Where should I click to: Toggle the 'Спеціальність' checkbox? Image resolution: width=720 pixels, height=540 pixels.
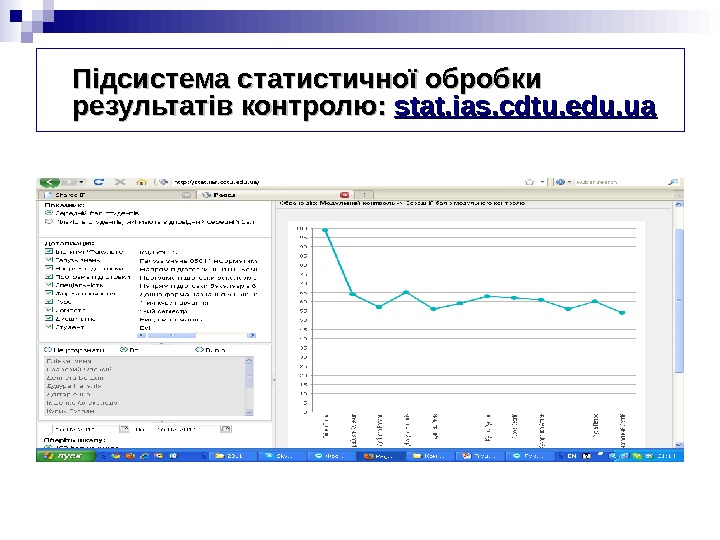click(x=49, y=285)
